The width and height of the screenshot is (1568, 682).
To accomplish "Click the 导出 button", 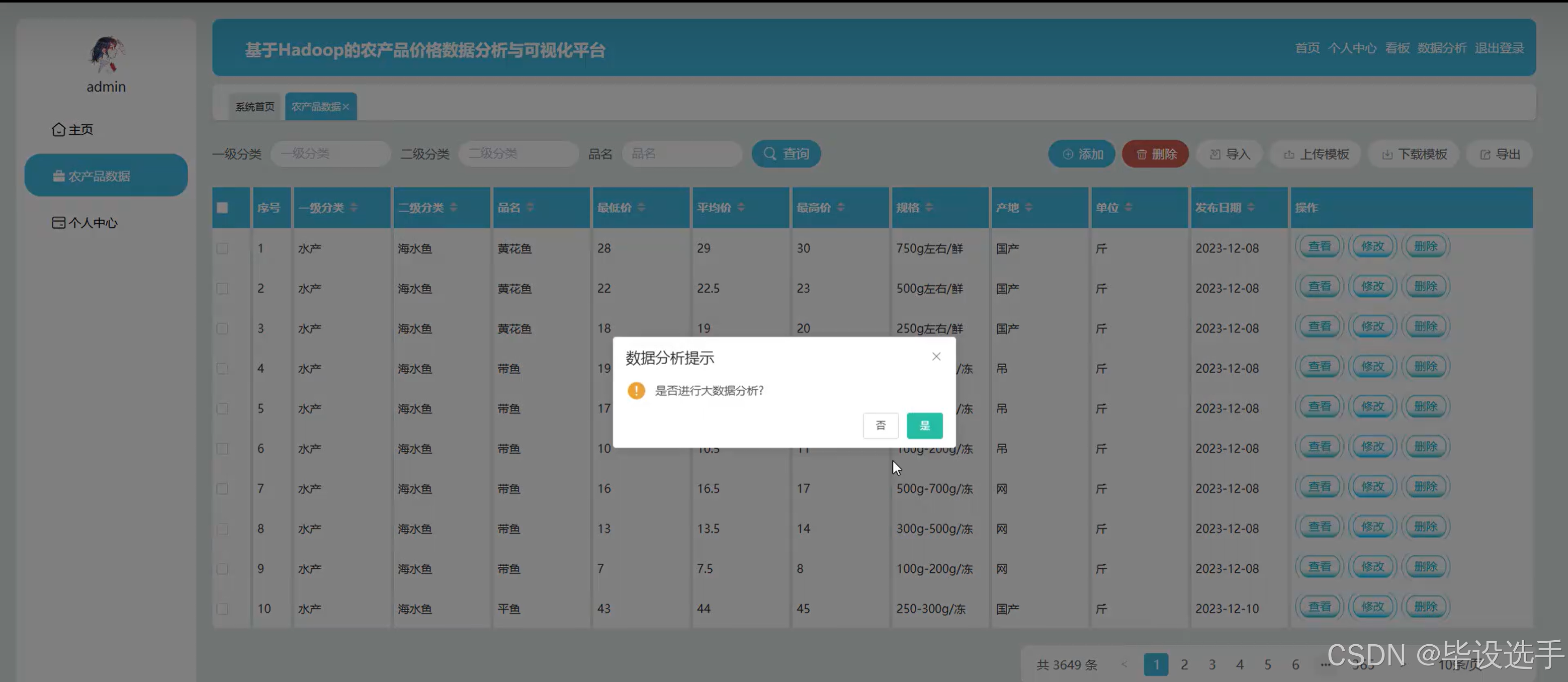I will pyautogui.click(x=1499, y=154).
